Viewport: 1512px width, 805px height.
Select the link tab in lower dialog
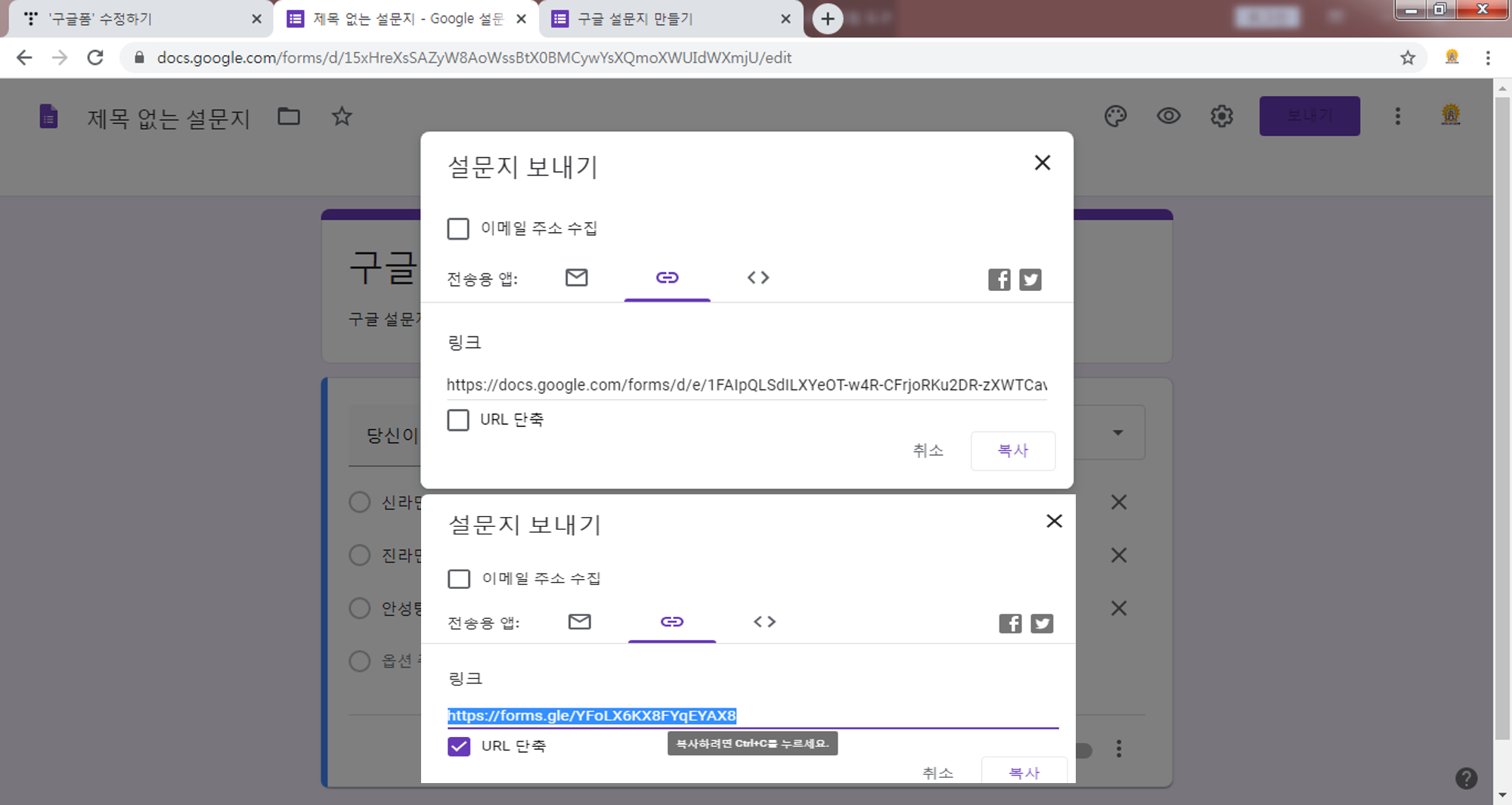[672, 622]
